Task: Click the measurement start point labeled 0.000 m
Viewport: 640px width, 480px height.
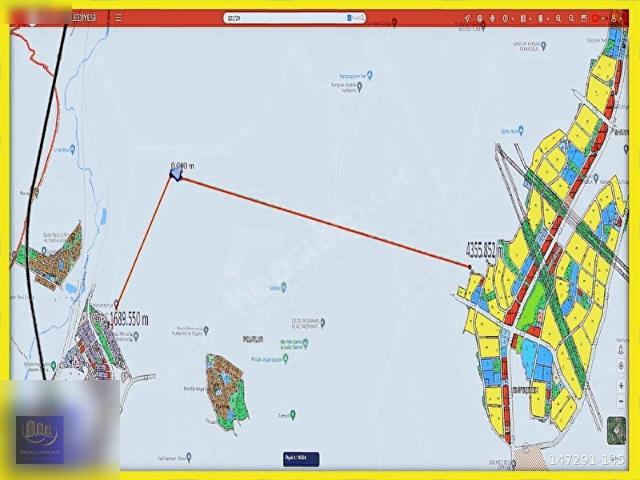Action: (176, 175)
